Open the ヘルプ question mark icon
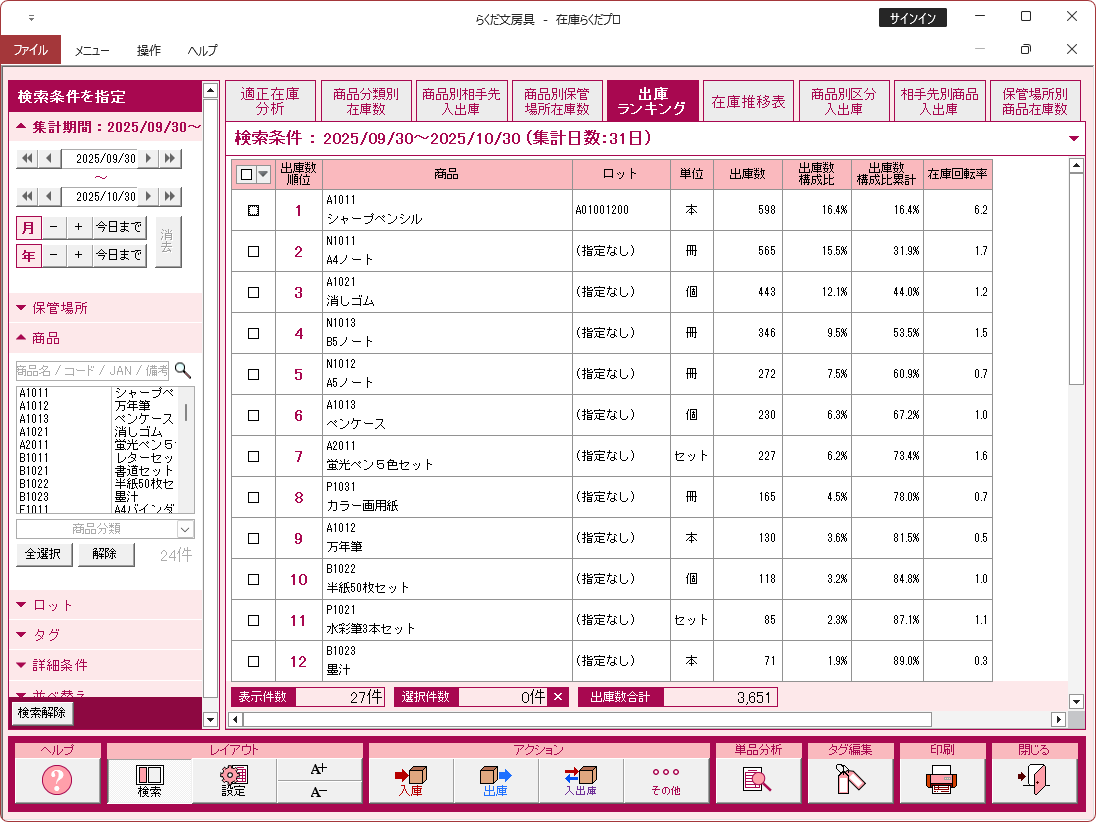Viewport: 1096px width, 822px height. pos(57,780)
